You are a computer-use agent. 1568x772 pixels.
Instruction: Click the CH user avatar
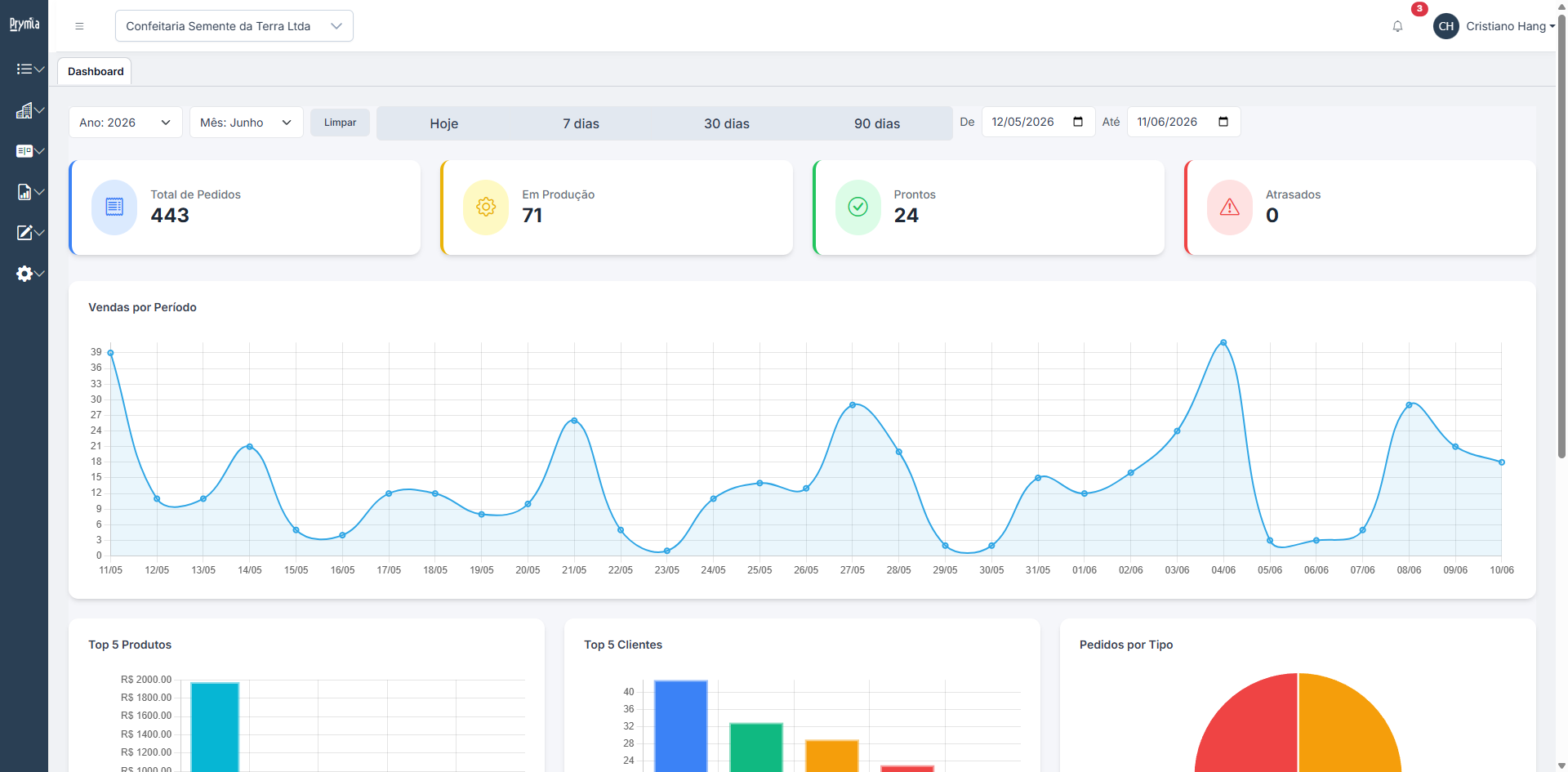(1446, 26)
